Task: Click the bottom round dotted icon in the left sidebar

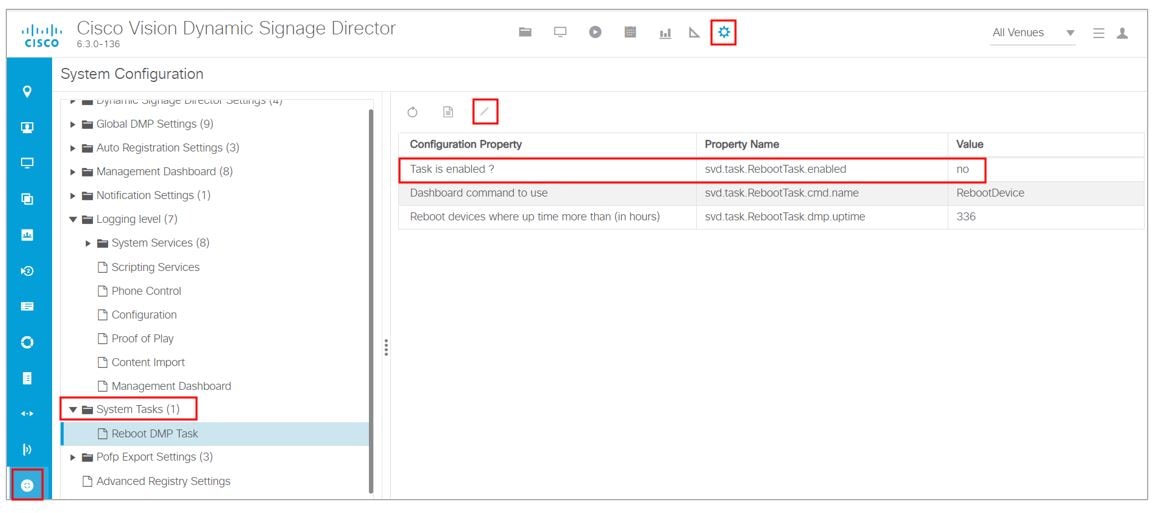Action: pos(28,485)
